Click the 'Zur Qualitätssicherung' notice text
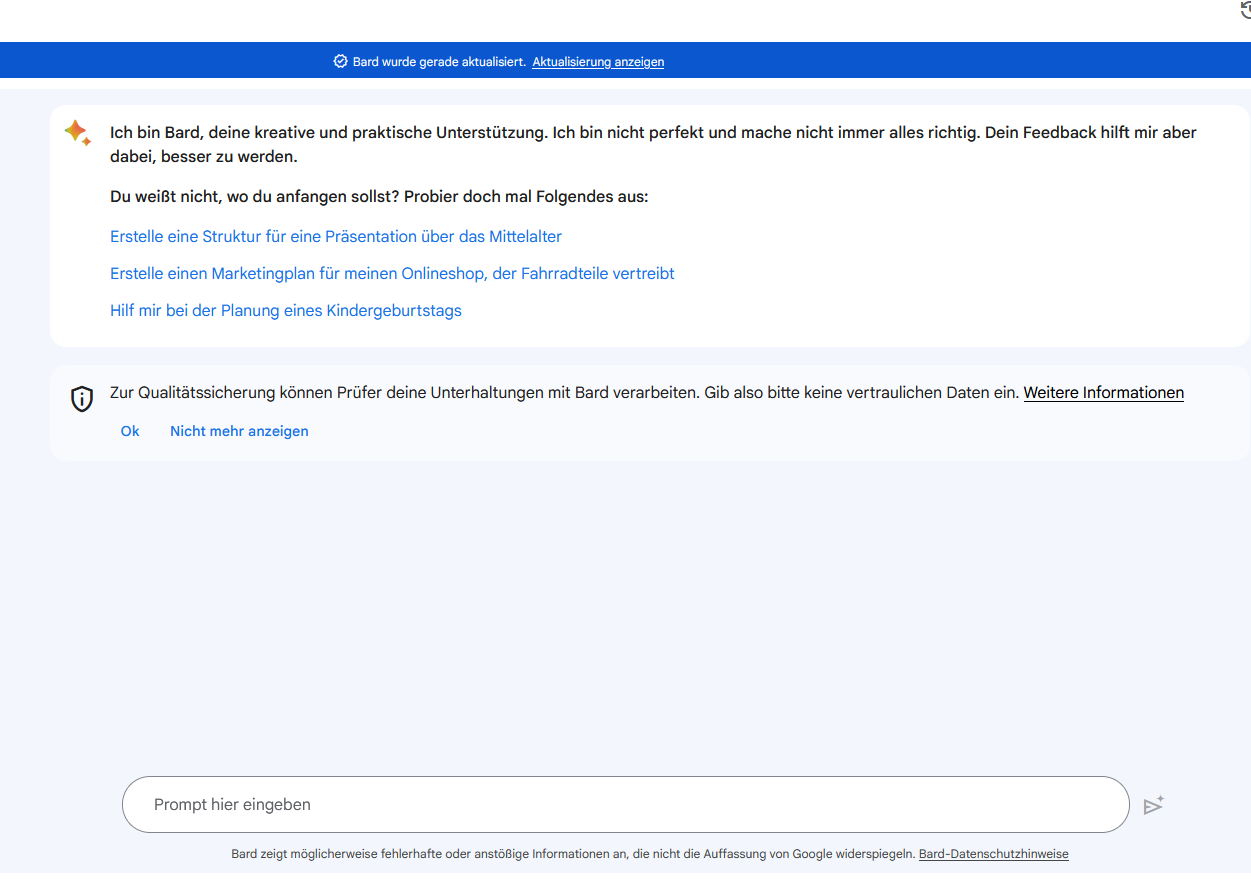1251x895 pixels. point(565,393)
